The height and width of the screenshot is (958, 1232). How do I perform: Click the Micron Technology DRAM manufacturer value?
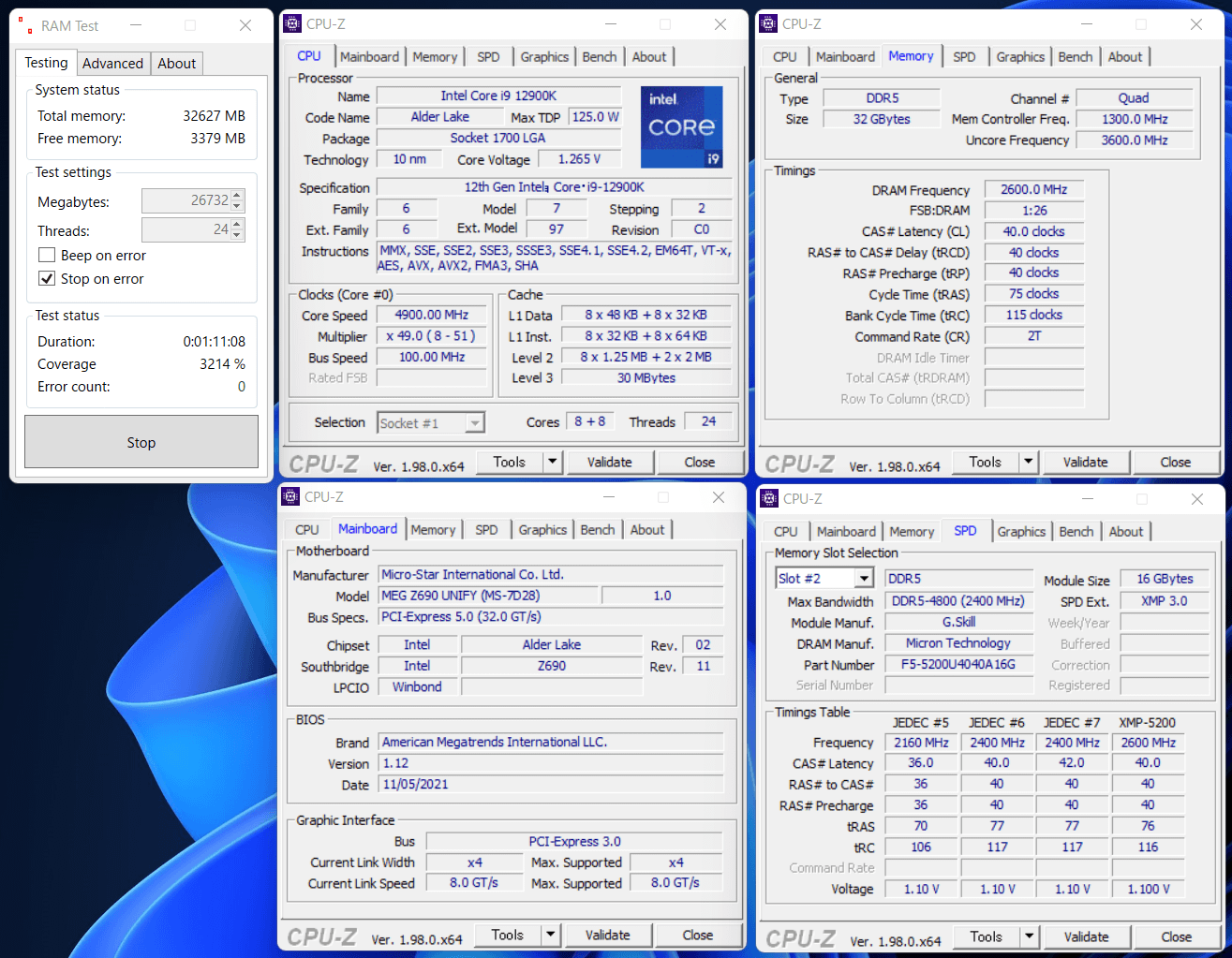point(958,643)
